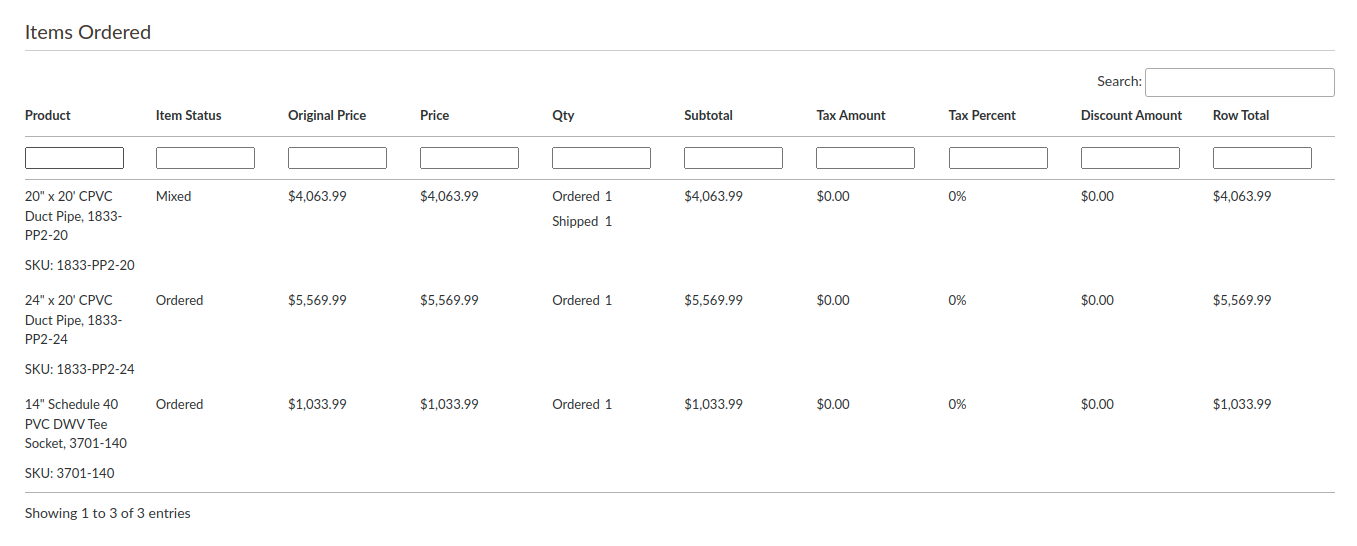Viewport: 1357px width, 546px height.
Task: Sort by the Row Total header
Action: click(1241, 116)
